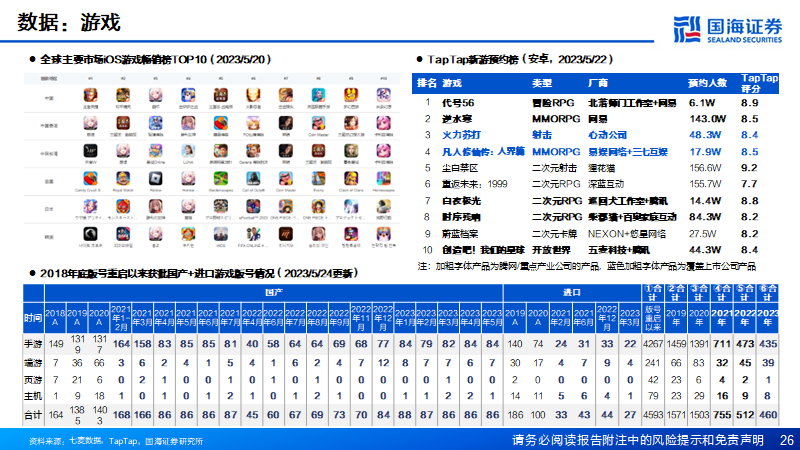800x450 pixels.
Task: Click the source note 七麦数据，TapTap
Action: click(x=104, y=440)
